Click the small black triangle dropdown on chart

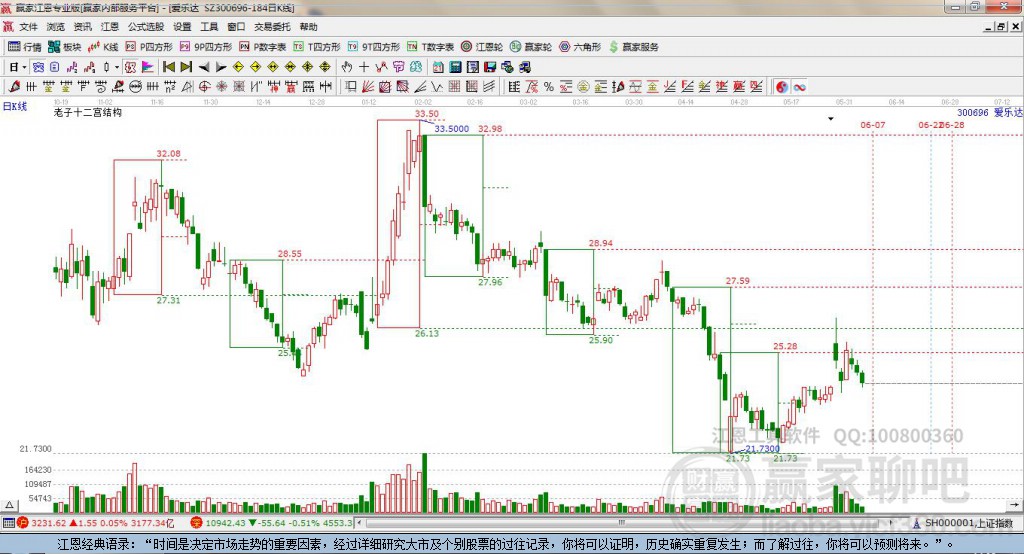831,119
